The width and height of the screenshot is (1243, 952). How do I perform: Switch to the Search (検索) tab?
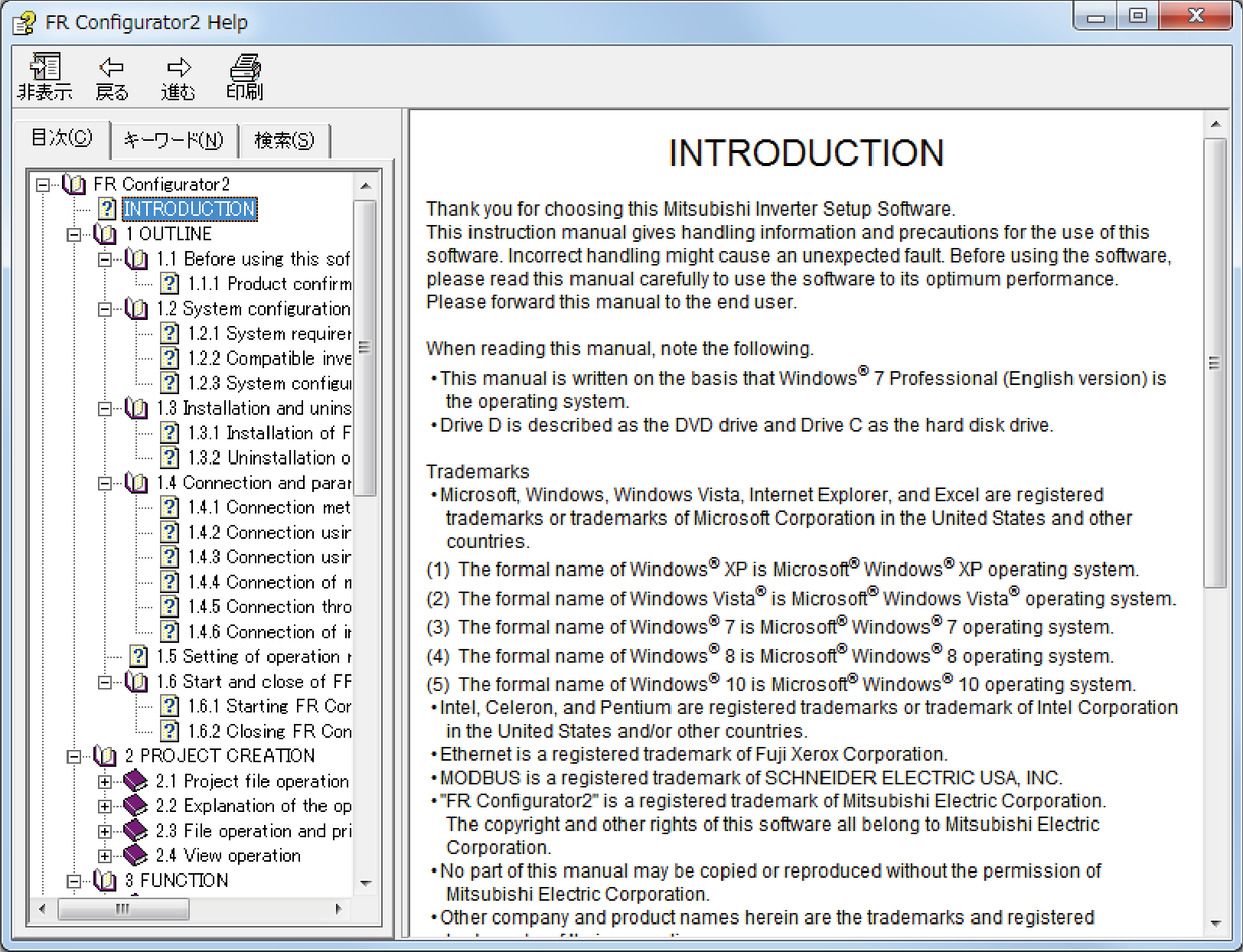[x=284, y=140]
